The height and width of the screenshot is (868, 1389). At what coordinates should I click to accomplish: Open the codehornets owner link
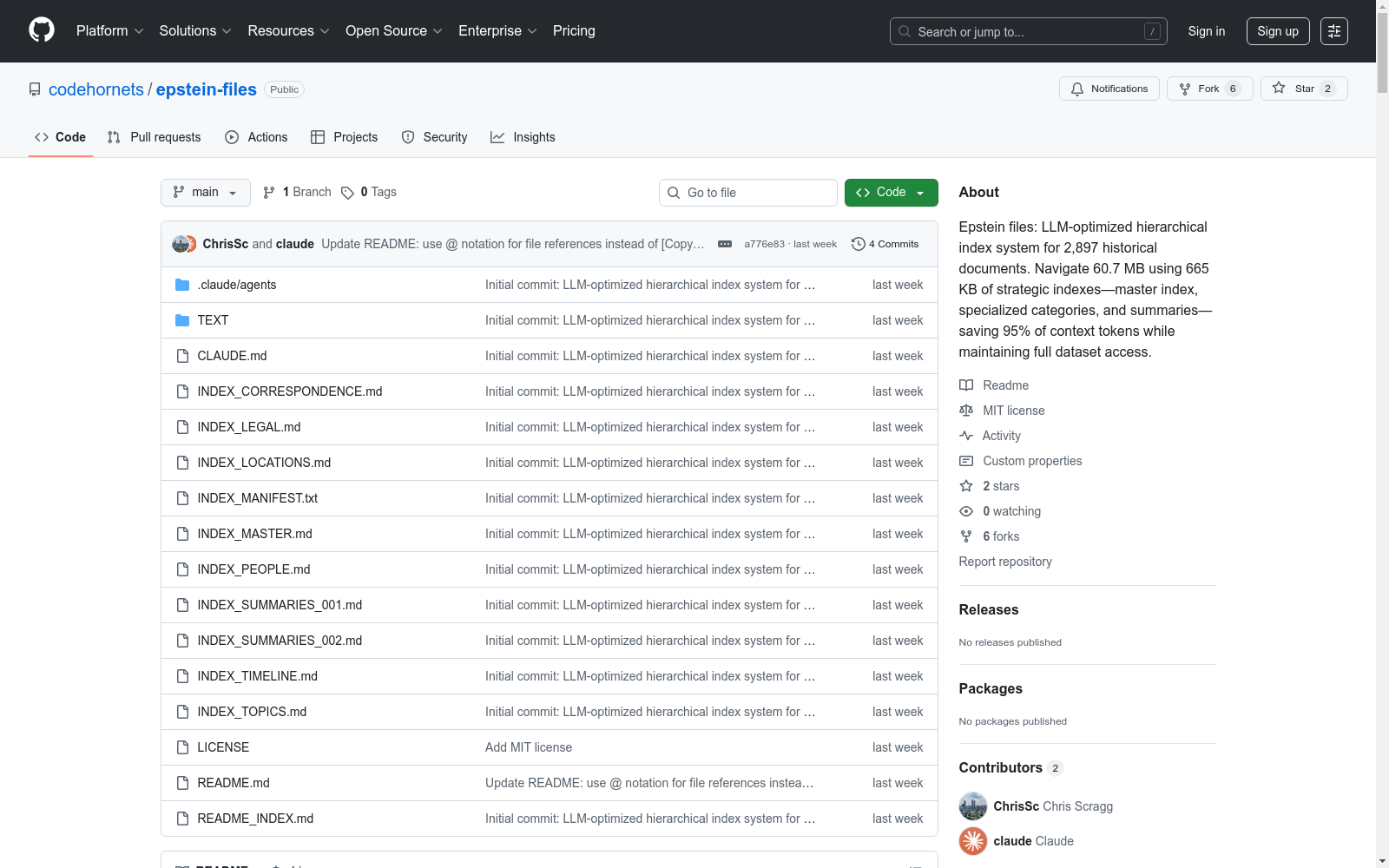tap(96, 89)
